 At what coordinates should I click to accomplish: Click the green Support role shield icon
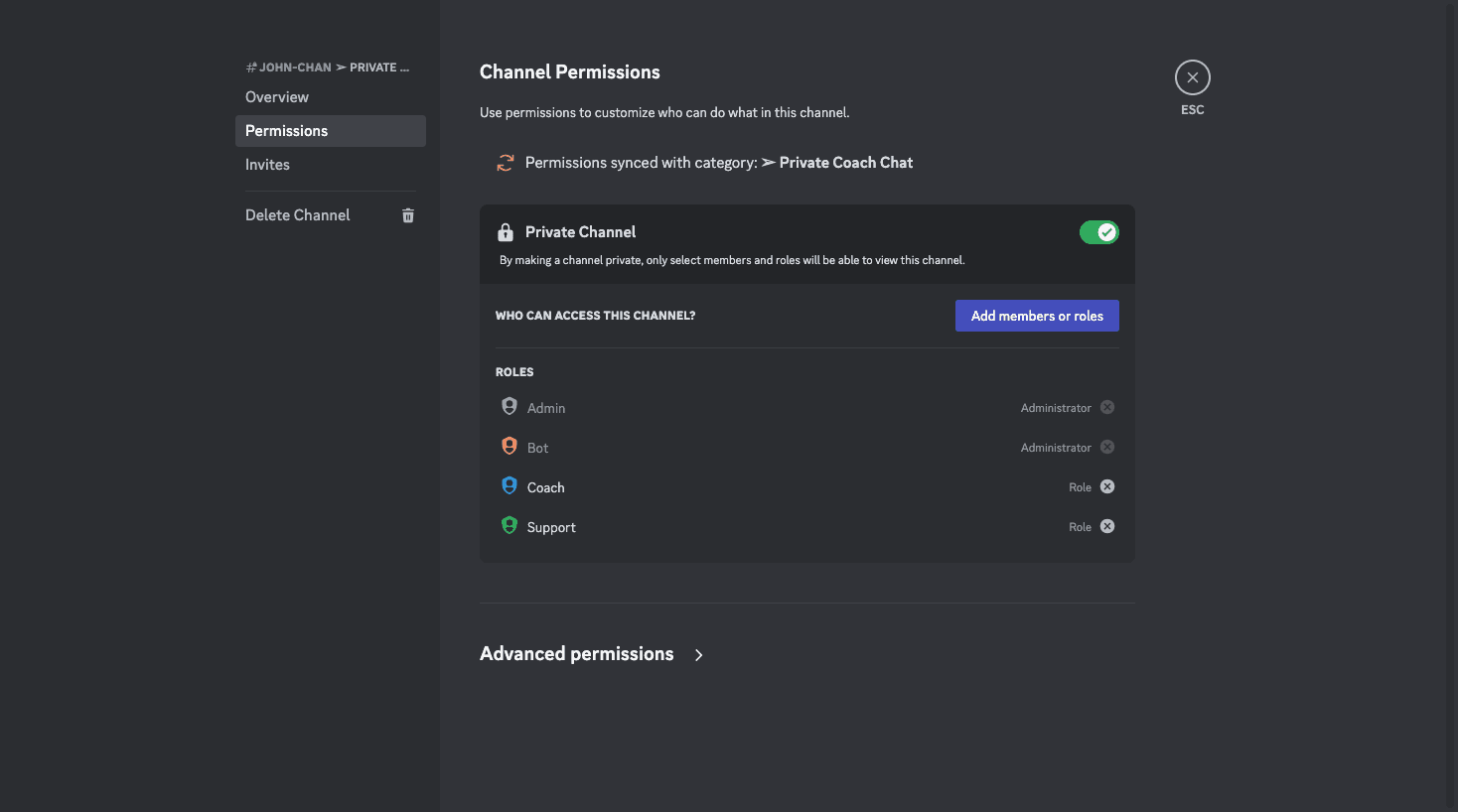510,525
